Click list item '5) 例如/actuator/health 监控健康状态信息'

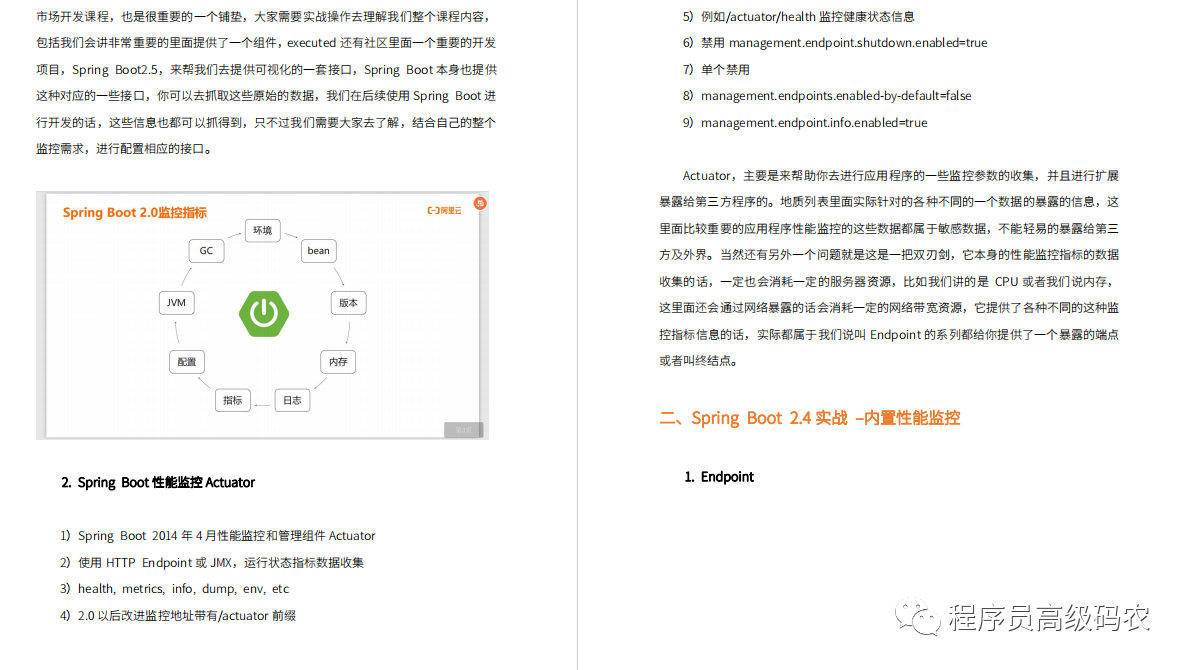tap(798, 17)
